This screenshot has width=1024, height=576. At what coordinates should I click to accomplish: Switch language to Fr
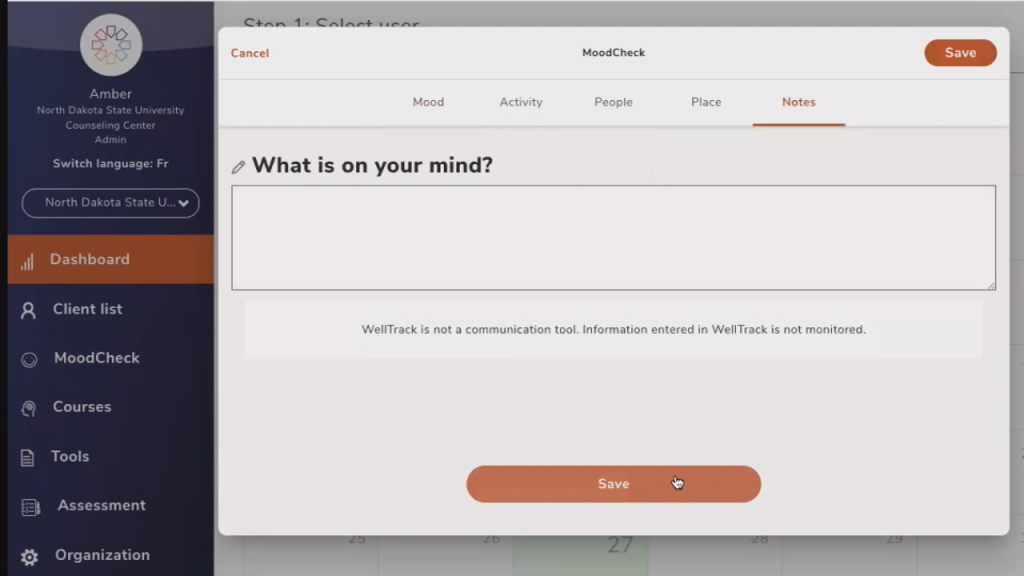point(110,164)
